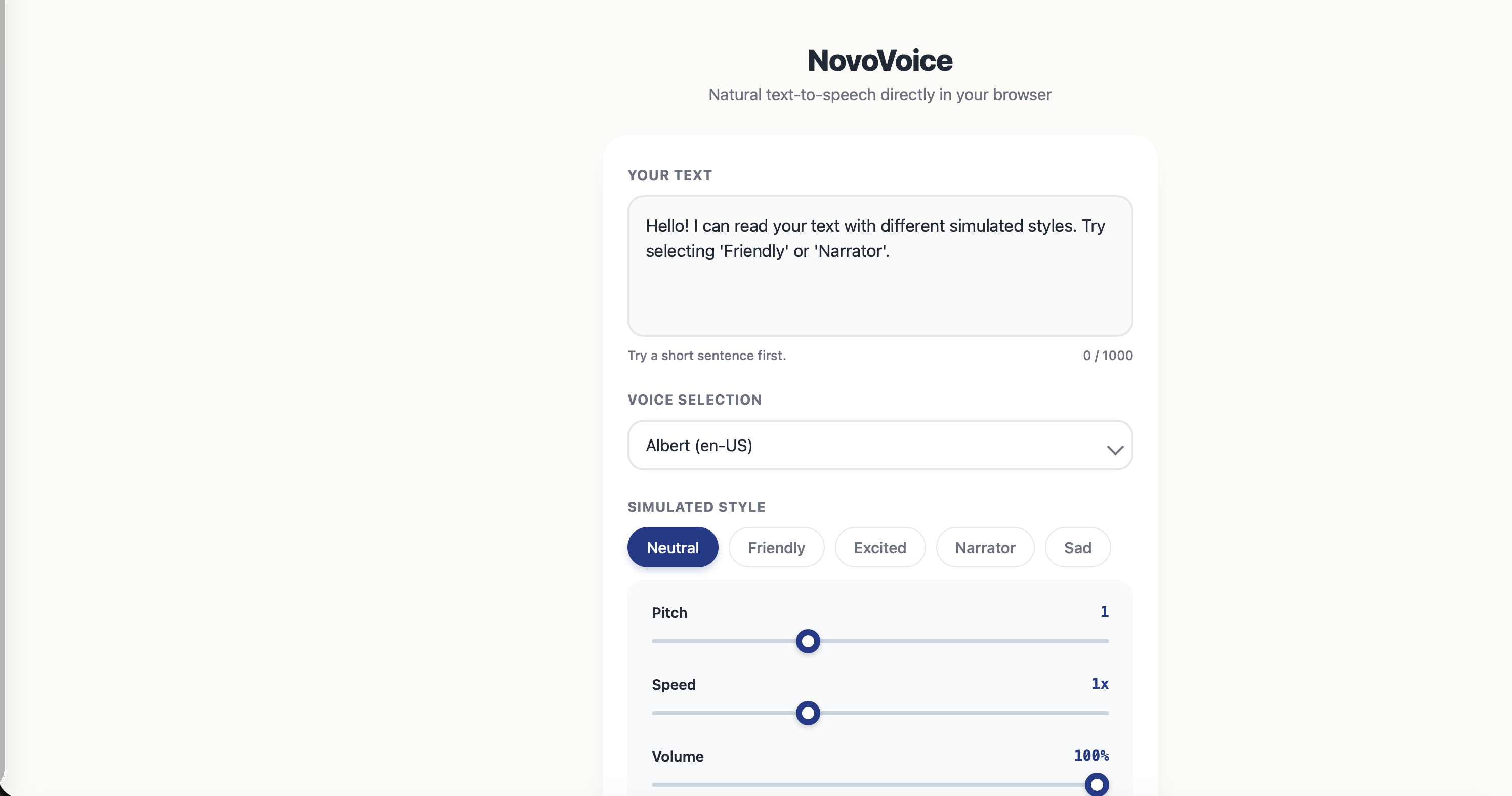
Task: Click the active Neutral style button
Action: tap(673, 547)
